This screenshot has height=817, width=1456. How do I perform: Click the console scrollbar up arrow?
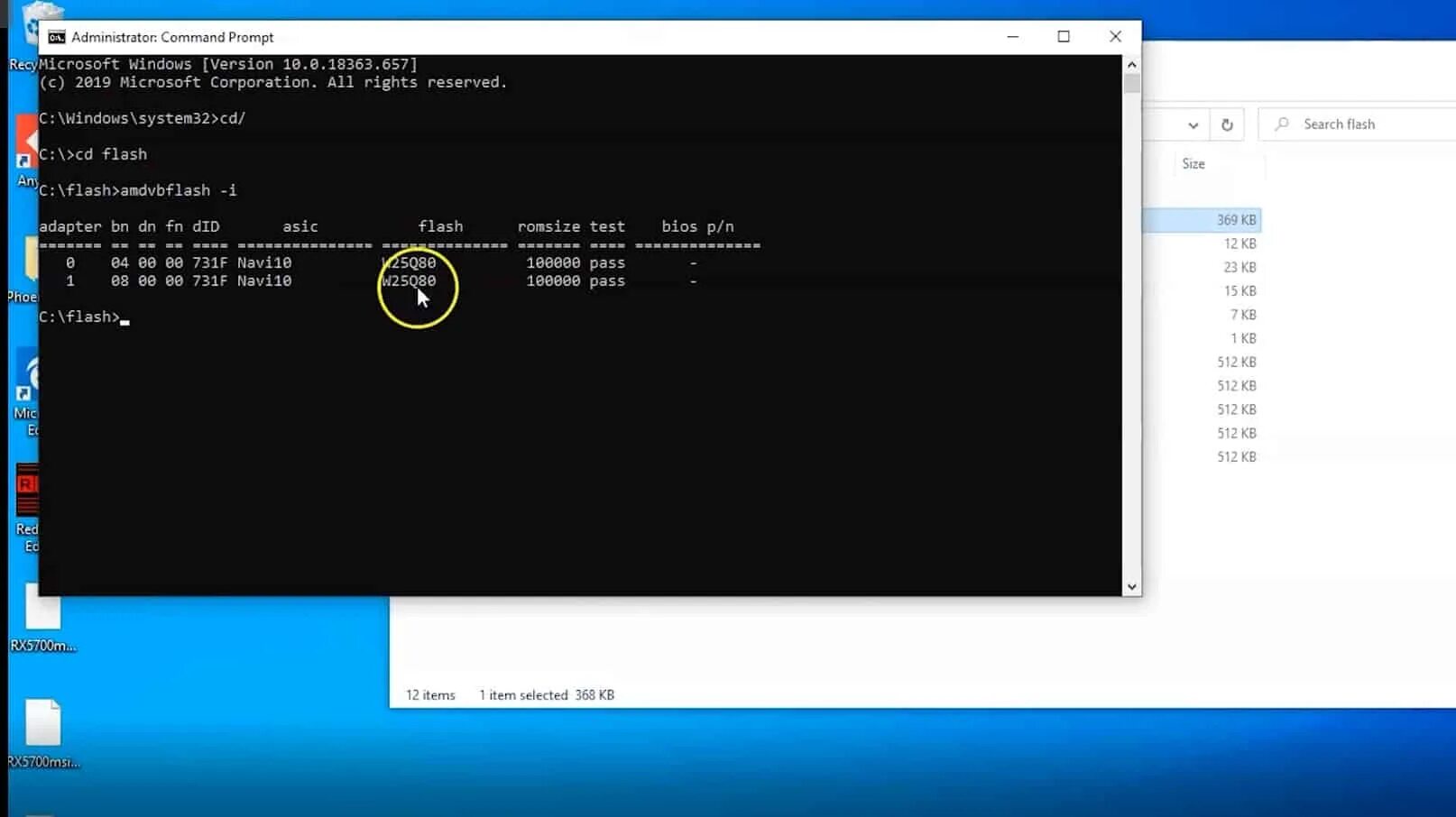1131,64
